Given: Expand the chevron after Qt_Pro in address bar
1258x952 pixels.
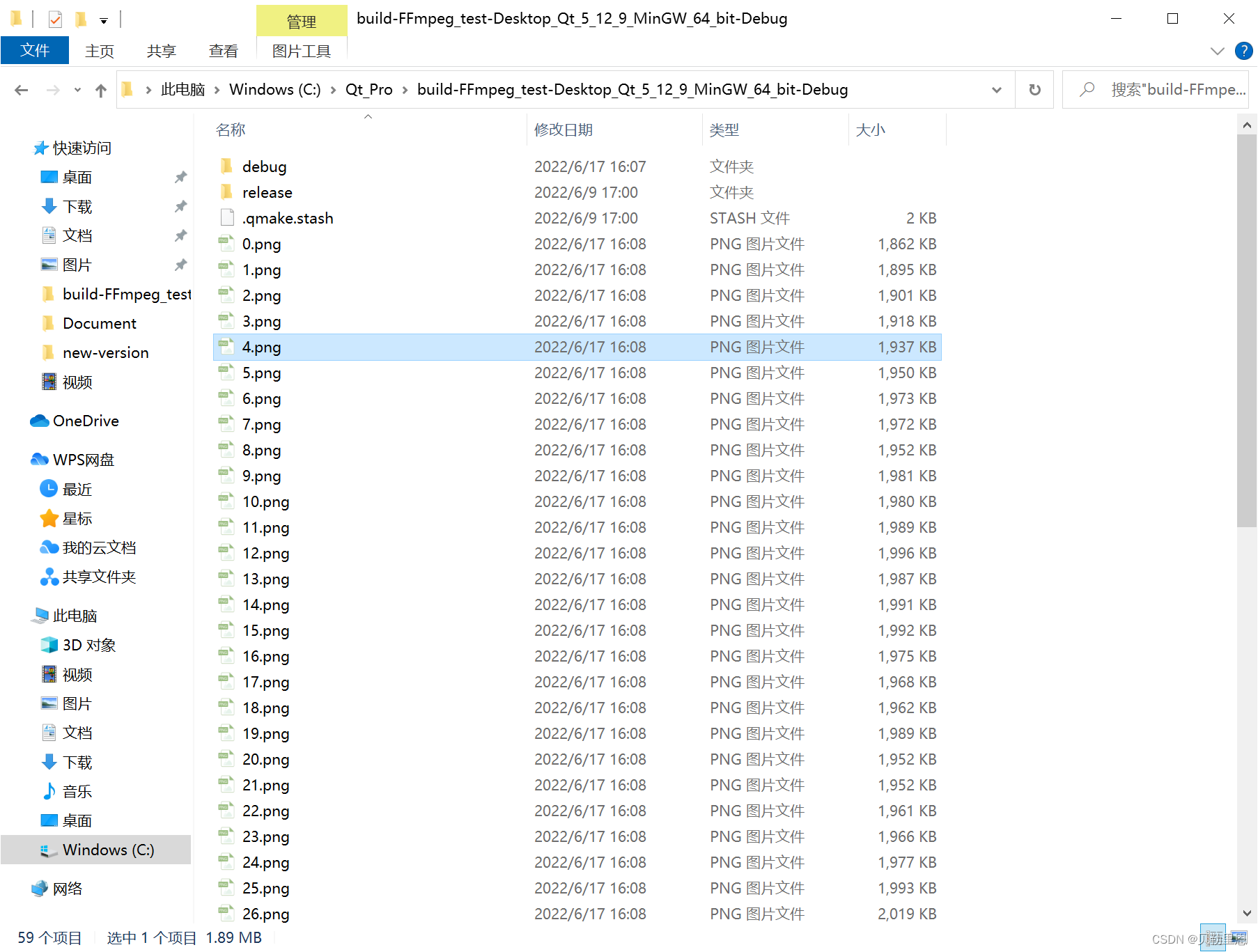Looking at the screenshot, I should point(405,90).
